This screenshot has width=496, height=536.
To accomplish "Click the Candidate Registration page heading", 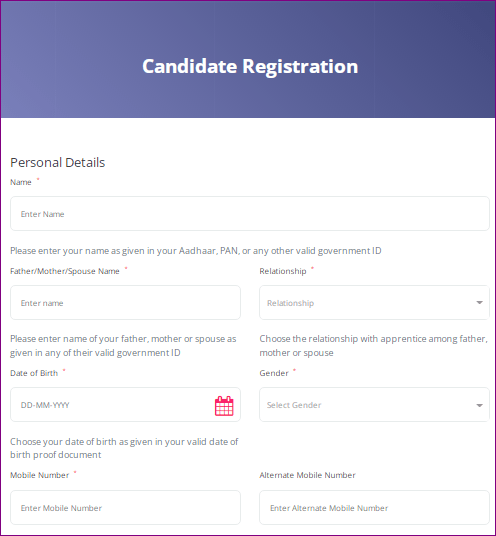I will 250,66.
